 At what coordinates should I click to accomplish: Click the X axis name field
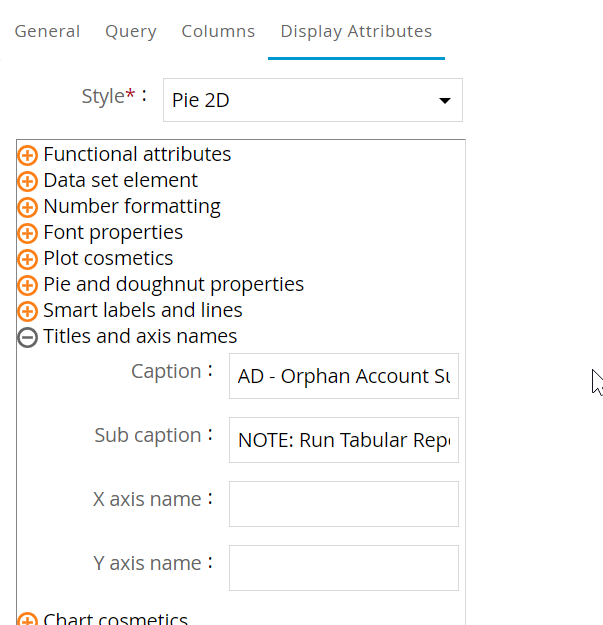point(343,504)
